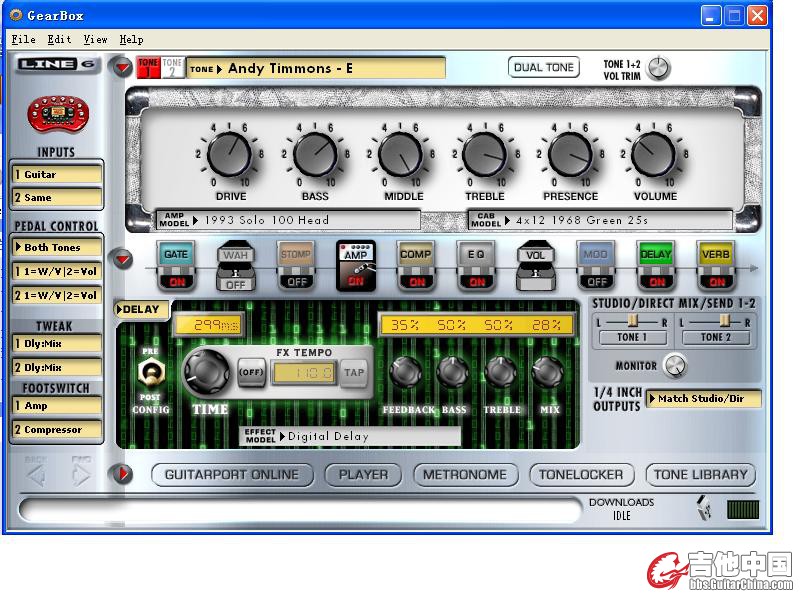Click the Monitor knob
The height and width of the screenshot is (600, 800).
click(x=675, y=366)
